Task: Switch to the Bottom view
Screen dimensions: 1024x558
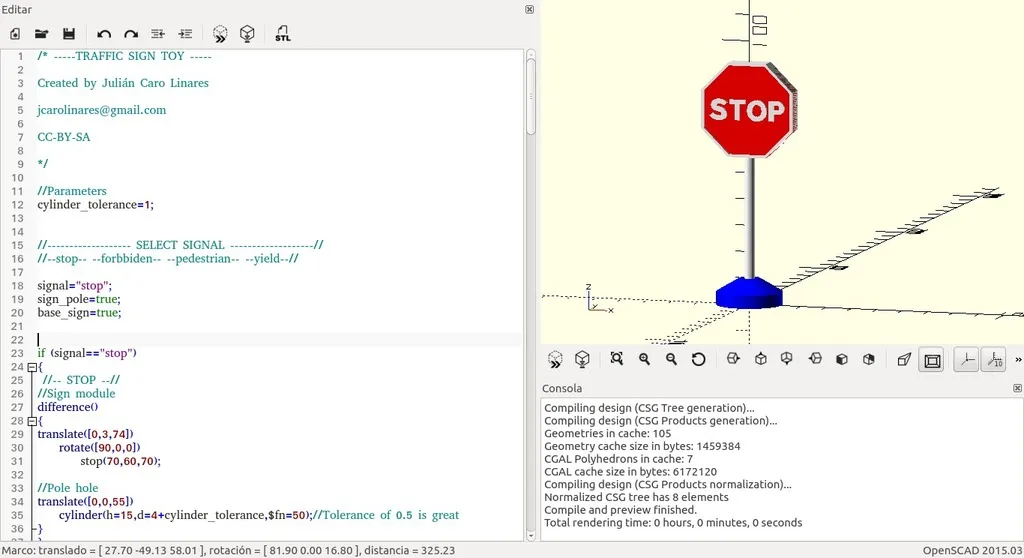Action: (x=787, y=359)
